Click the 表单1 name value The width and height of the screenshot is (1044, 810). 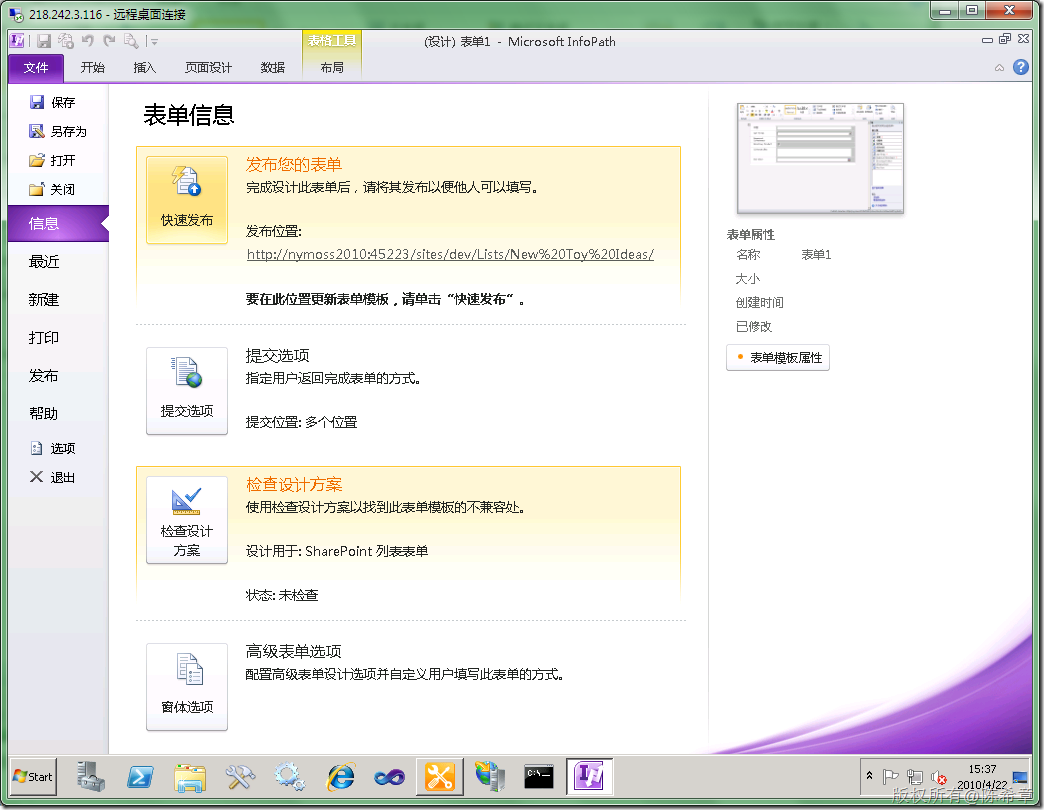(x=816, y=255)
